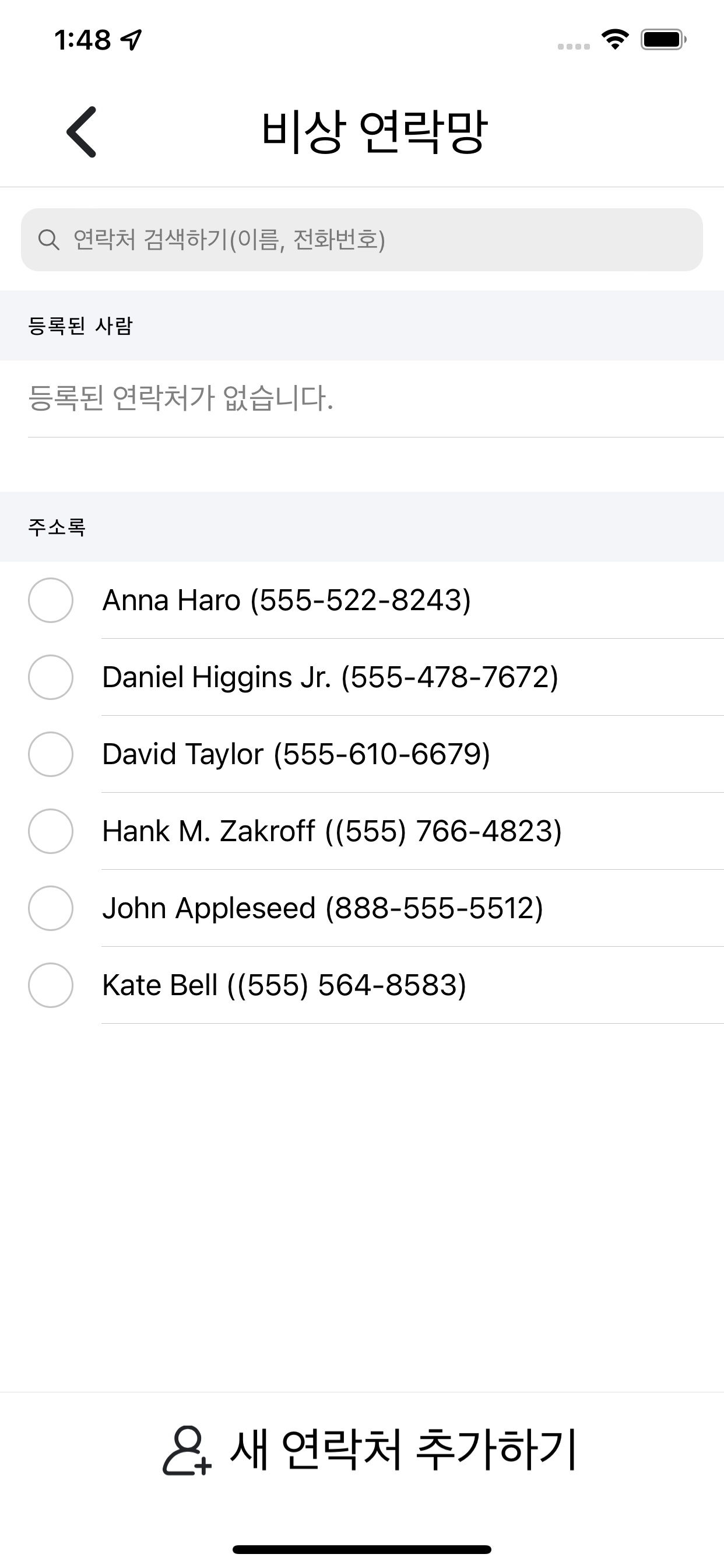This screenshot has width=724, height=1568.
Task: Select Daniel Higgins Jr. radio circle
Action: (51, 677)
